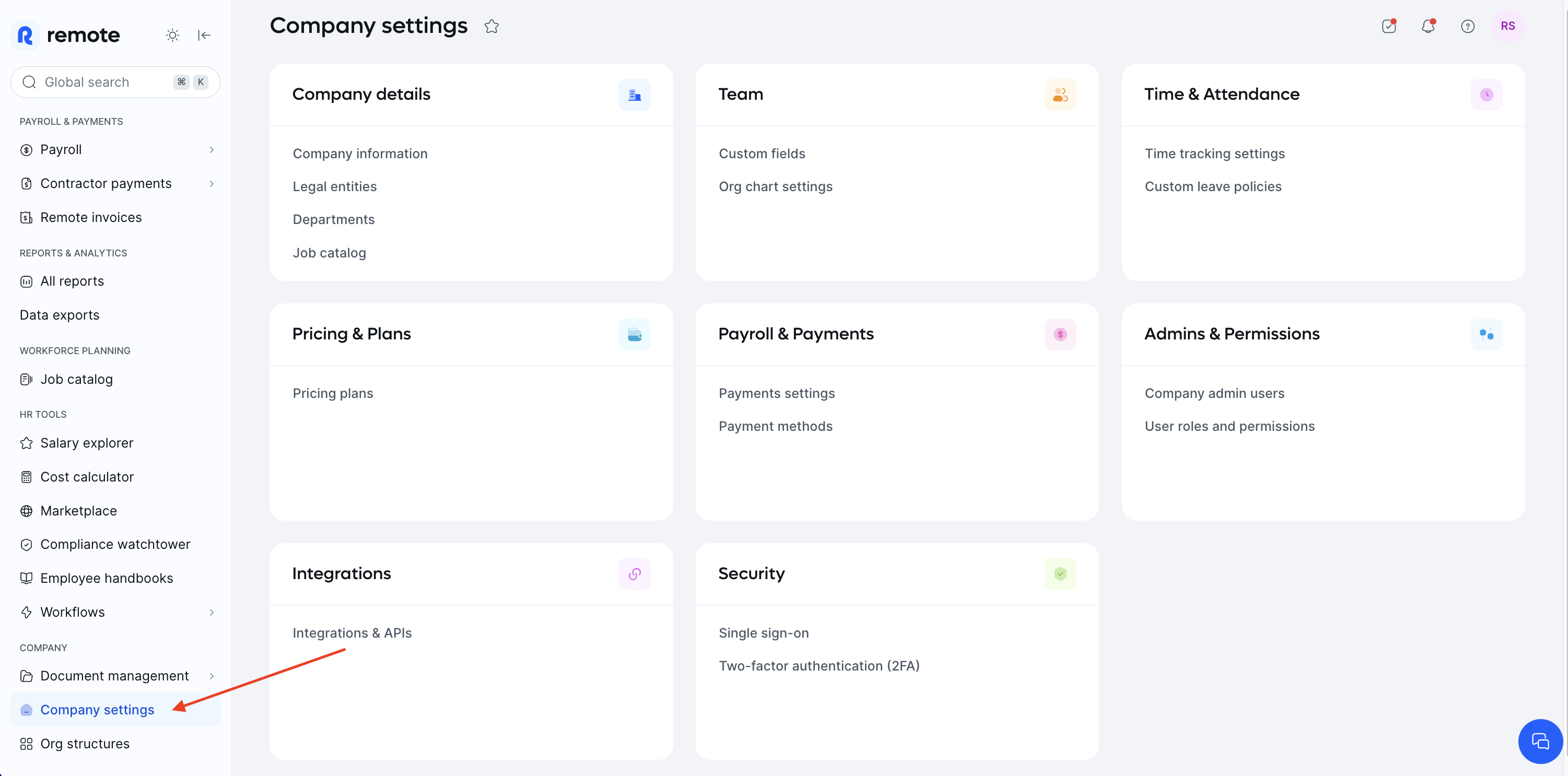Click the Team people icon
The image size is (1568, 776).
coord(1060,95)
